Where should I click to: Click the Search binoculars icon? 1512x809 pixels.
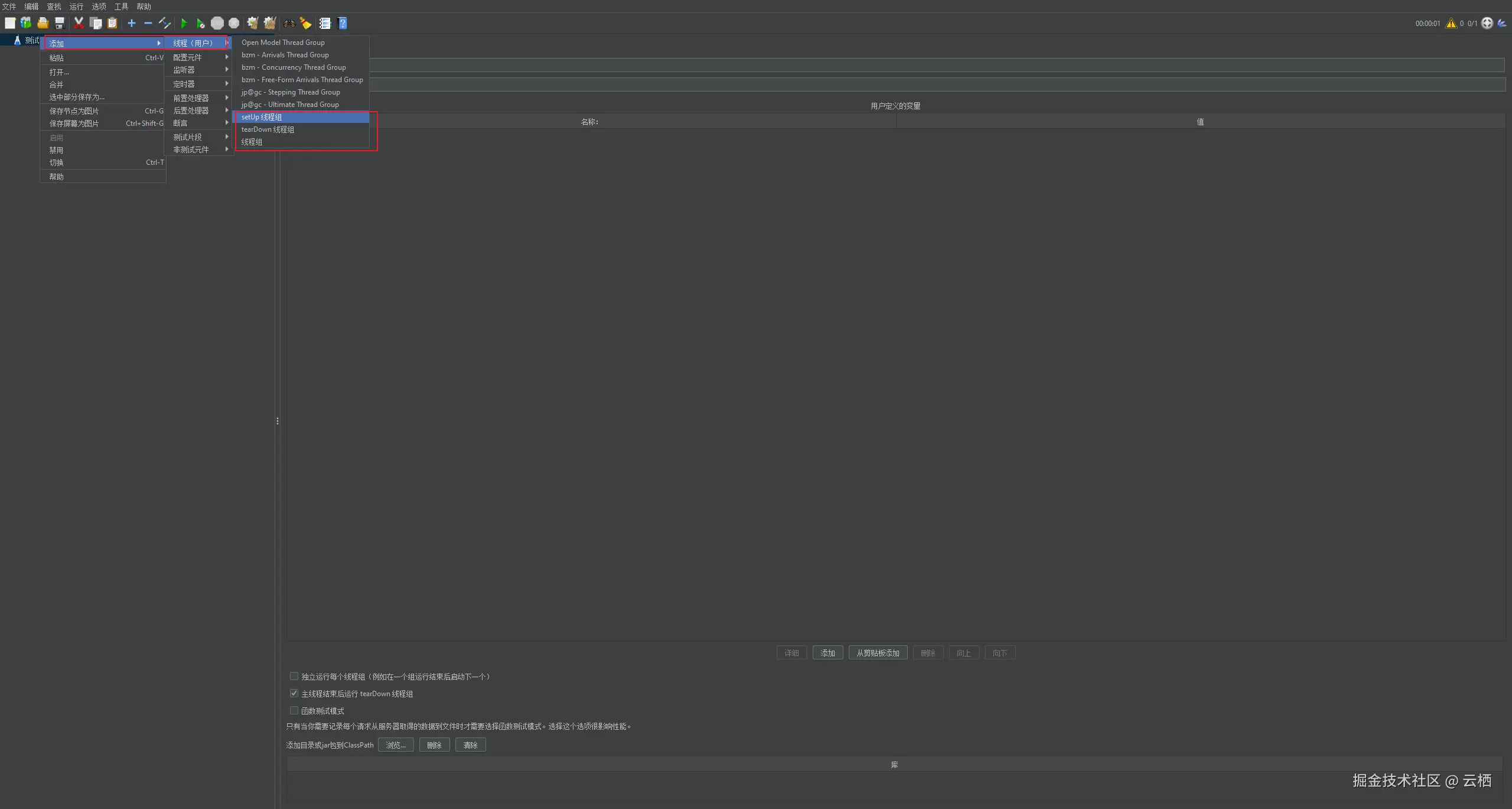[289, 24]
